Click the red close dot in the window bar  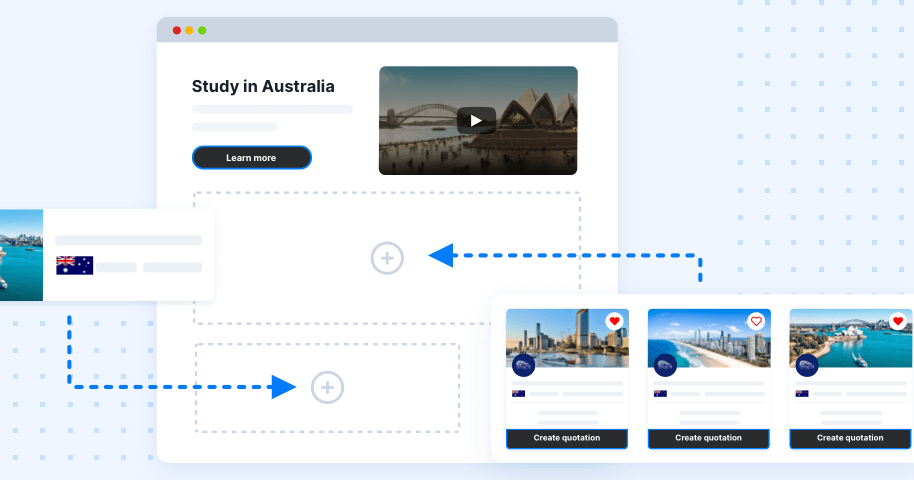[x=177, y=30]
